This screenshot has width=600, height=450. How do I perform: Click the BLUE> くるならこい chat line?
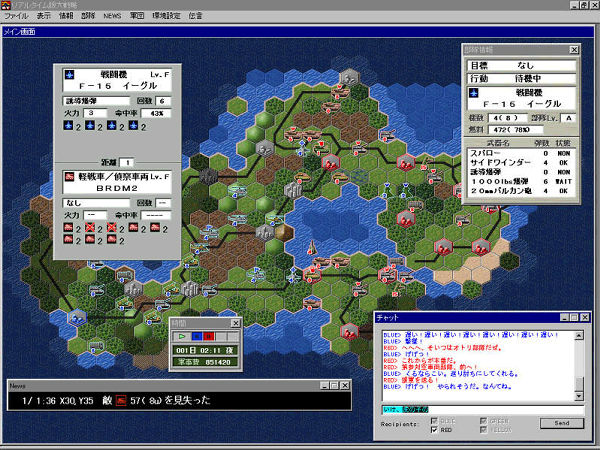[451, 373]
